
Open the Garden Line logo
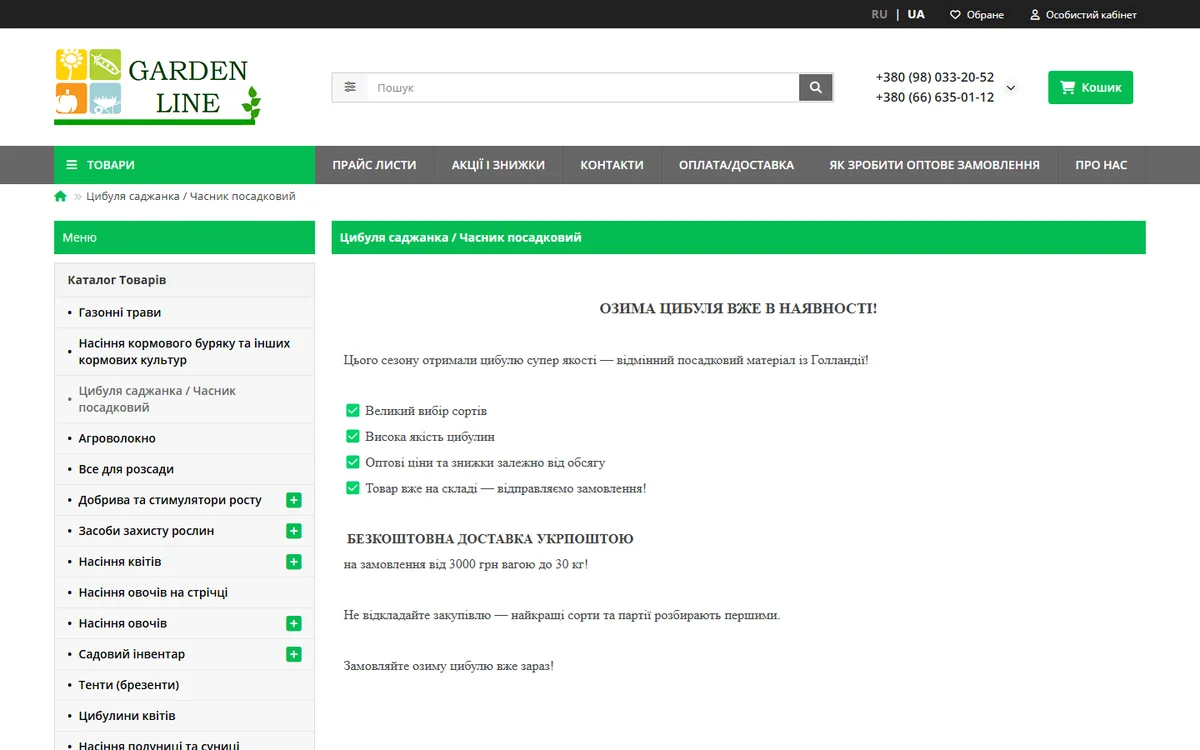pyautogui.click(x=158, y=87)
